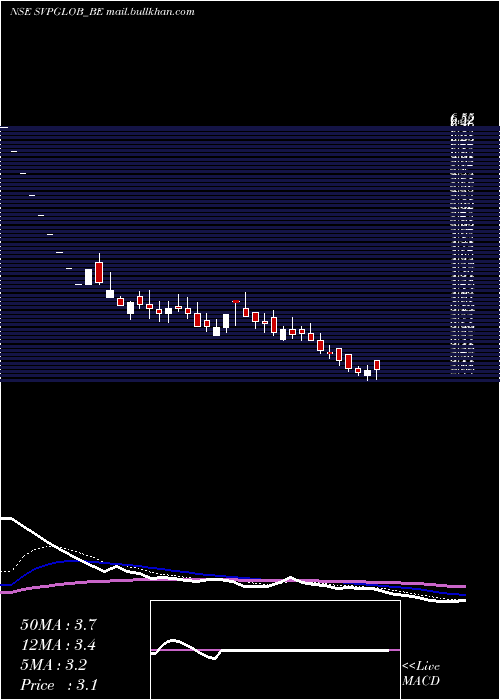Select the Price : 3.1 value
This screenshot has height=700, width=500.
tap(58, 685)
